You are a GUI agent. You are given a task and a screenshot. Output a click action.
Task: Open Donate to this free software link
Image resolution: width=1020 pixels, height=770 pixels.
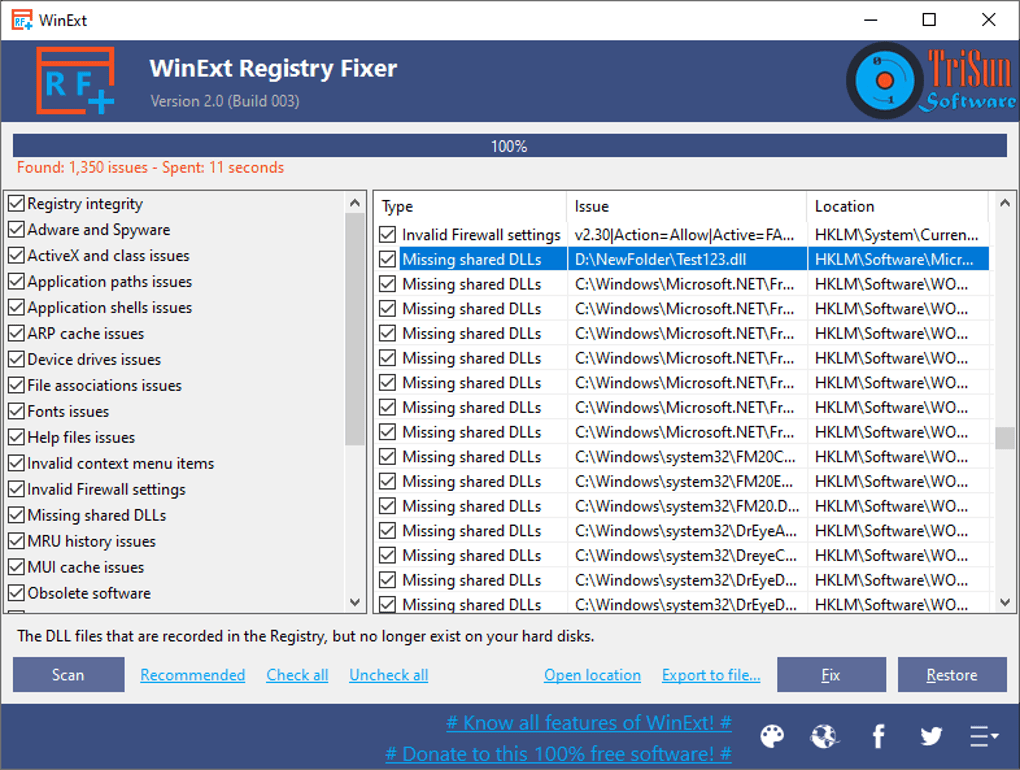point(558,754)
